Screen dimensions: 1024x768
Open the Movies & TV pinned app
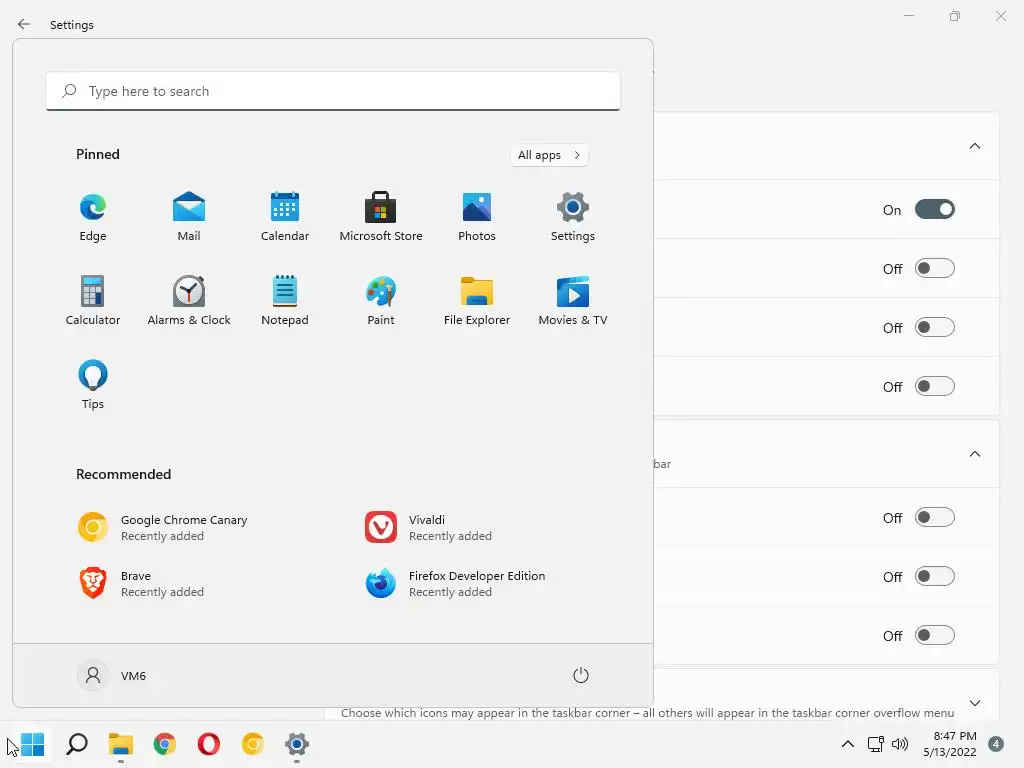[573, 300]
